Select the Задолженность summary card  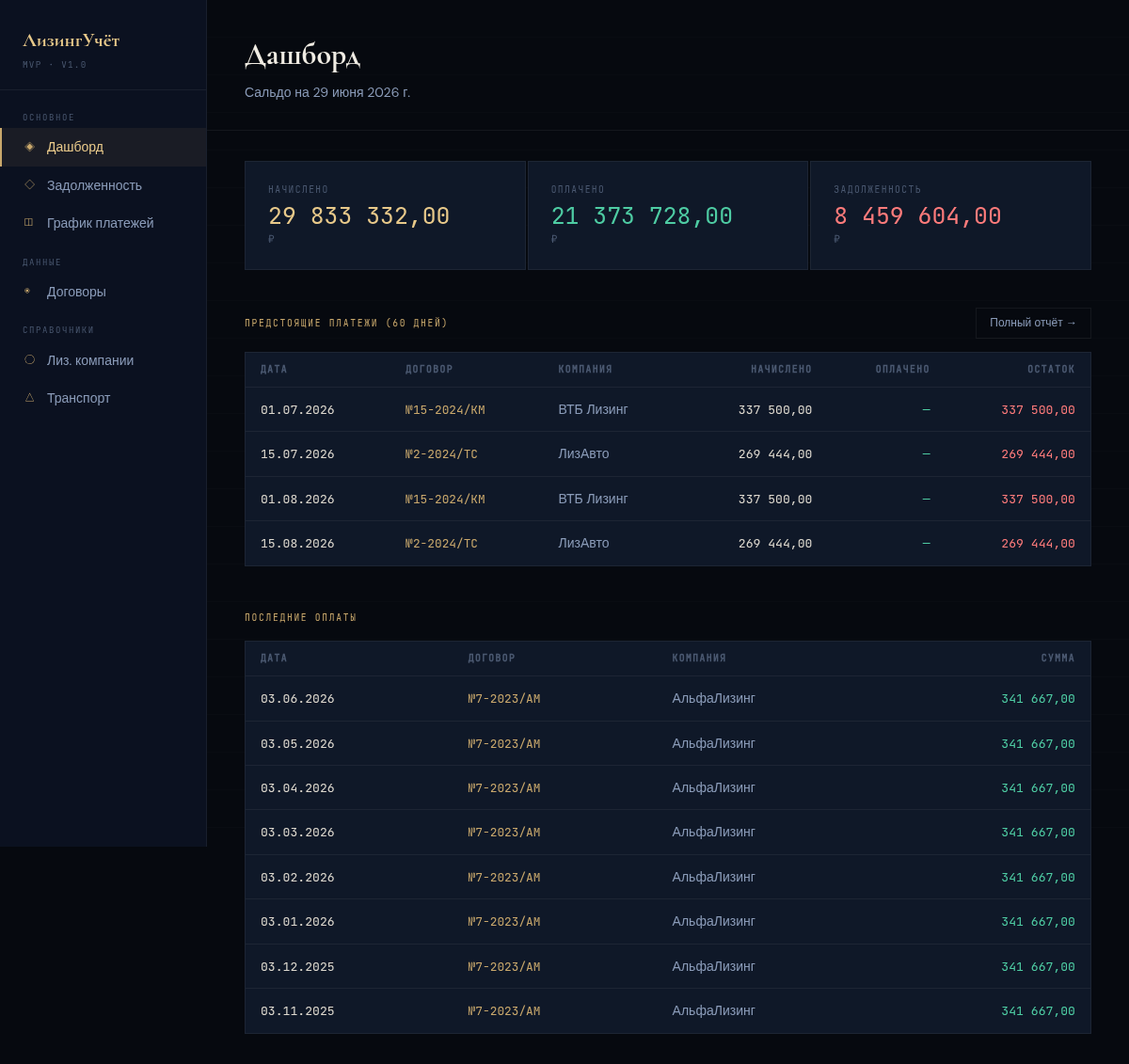click(x=950, y=215)
